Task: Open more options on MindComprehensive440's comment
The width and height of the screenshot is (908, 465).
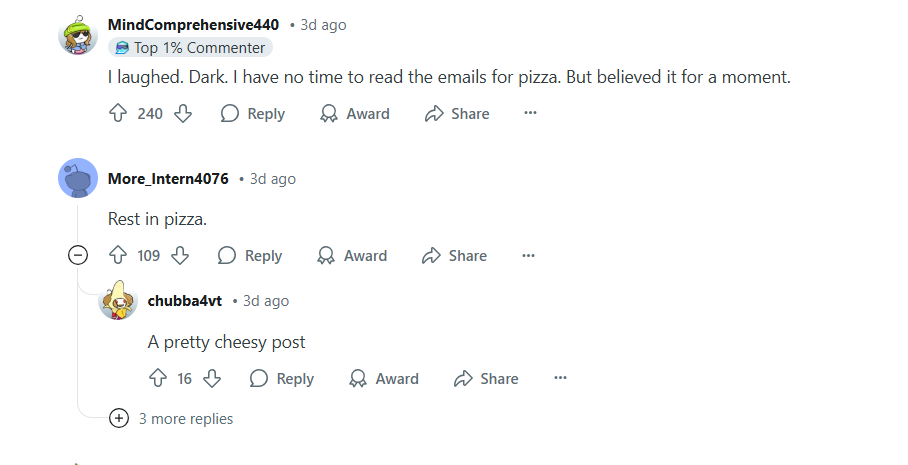Action: [x=530, y=114]
